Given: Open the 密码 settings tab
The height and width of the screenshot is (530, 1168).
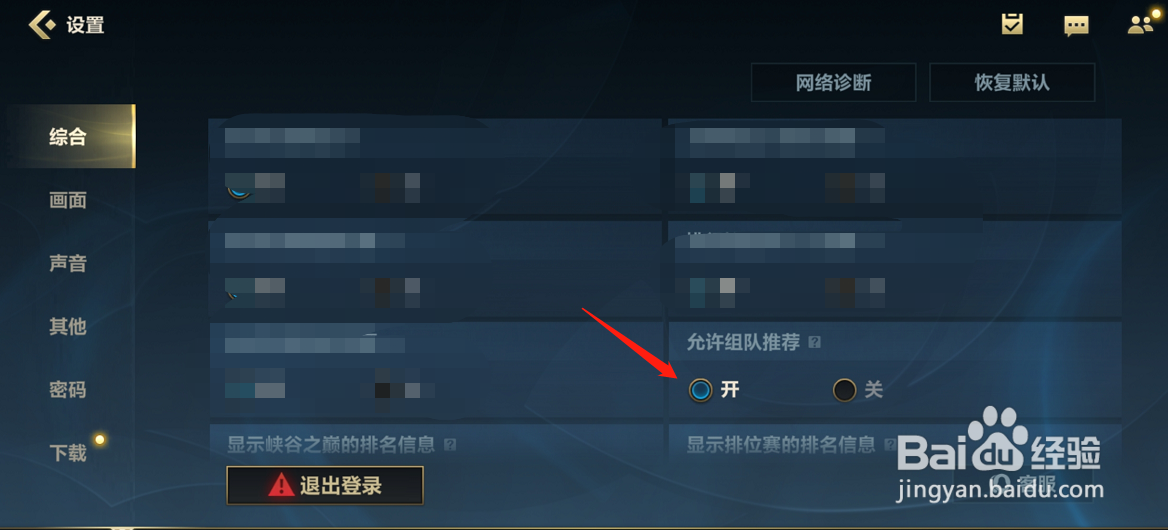Looking at the screenshot, I should coord(69,389).
